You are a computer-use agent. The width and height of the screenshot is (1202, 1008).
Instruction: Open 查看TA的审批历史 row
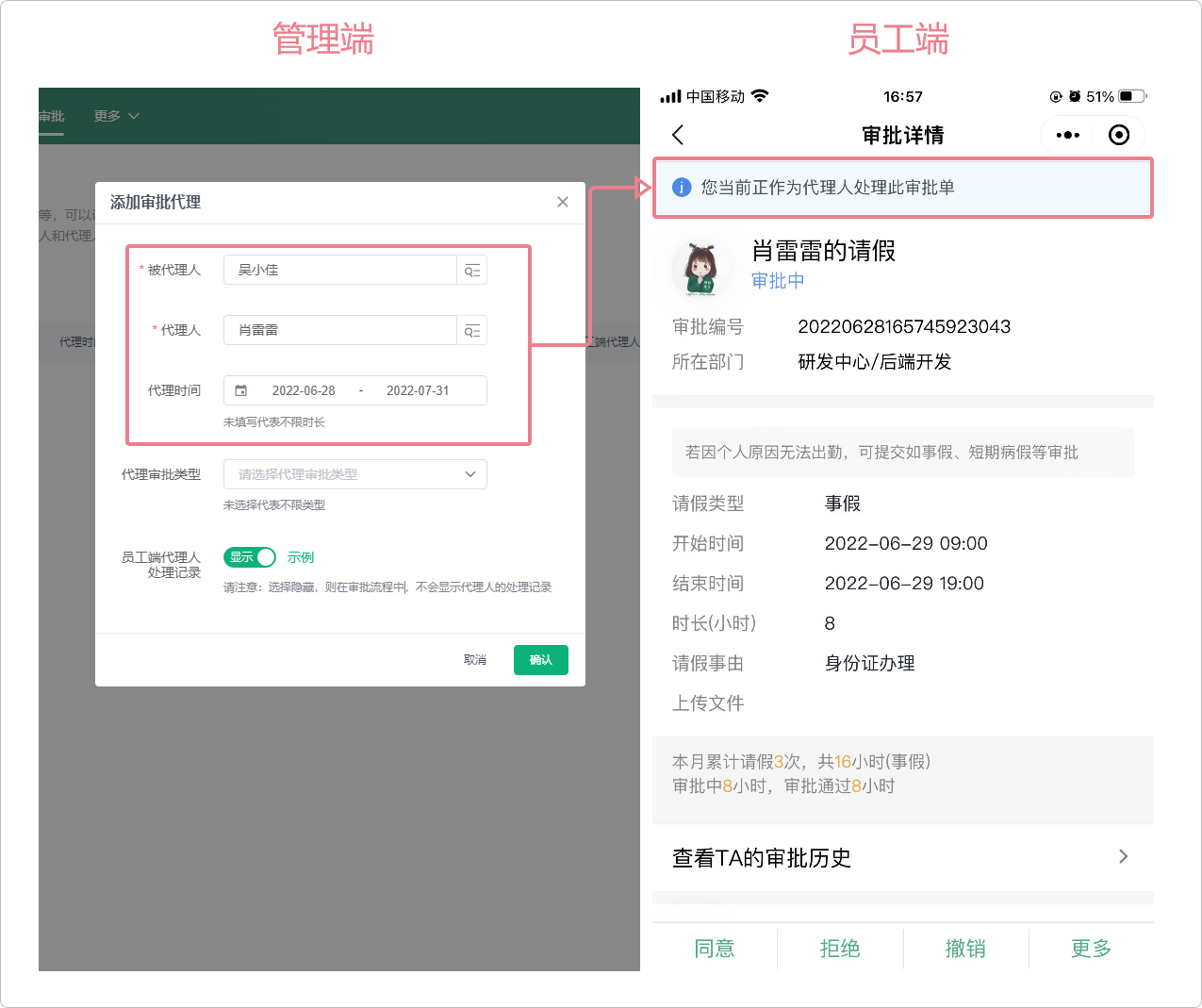[902, 857]
